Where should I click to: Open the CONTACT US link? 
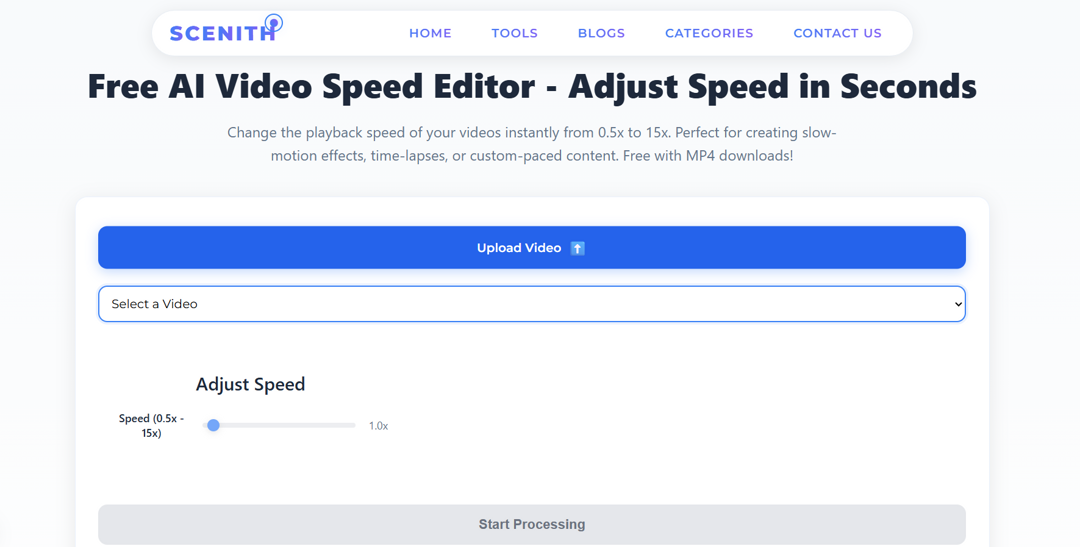[x=838, y=33]
